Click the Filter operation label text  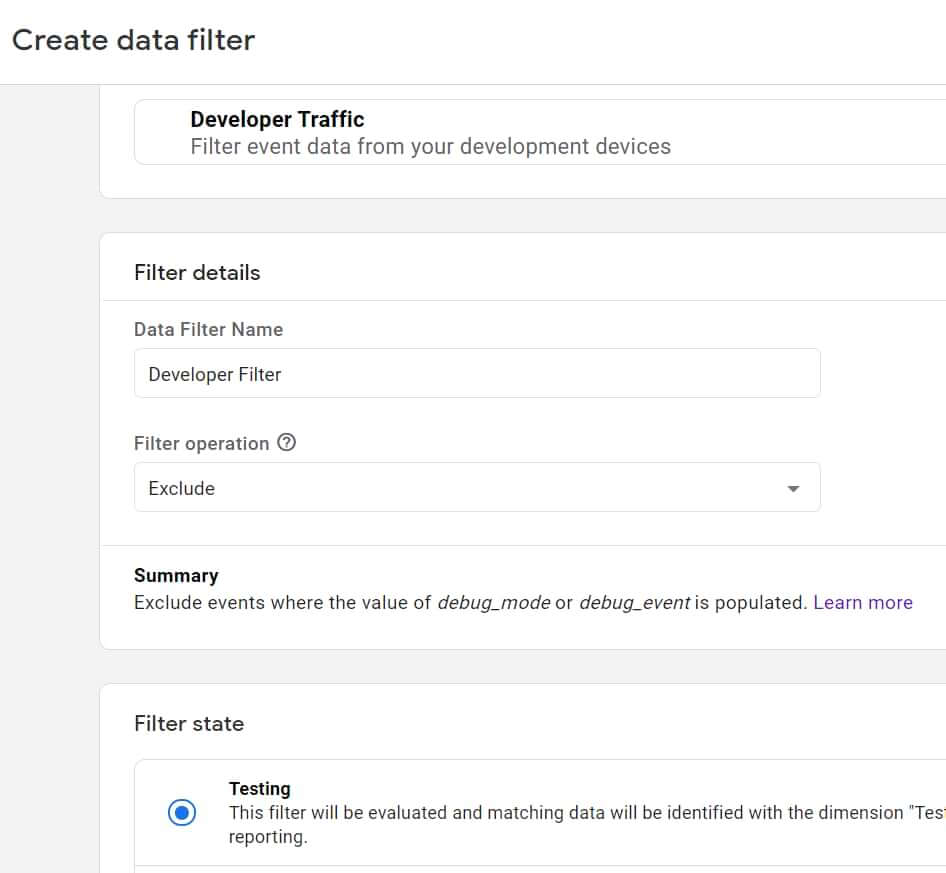click(x=201, y=443)
